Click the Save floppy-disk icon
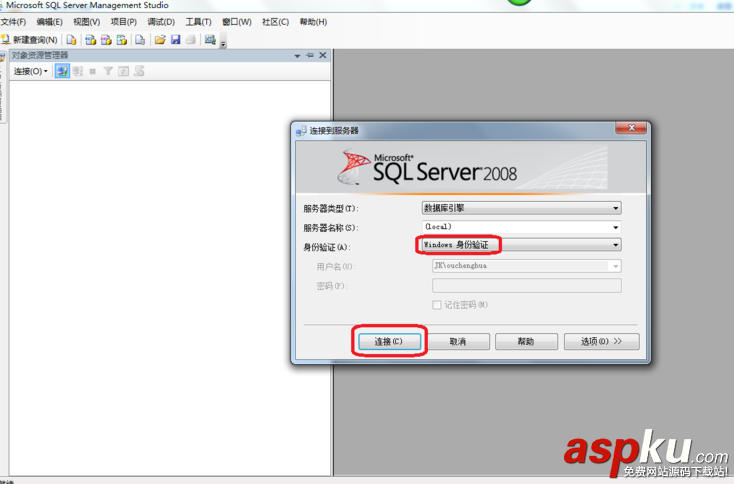 [176, 40]
